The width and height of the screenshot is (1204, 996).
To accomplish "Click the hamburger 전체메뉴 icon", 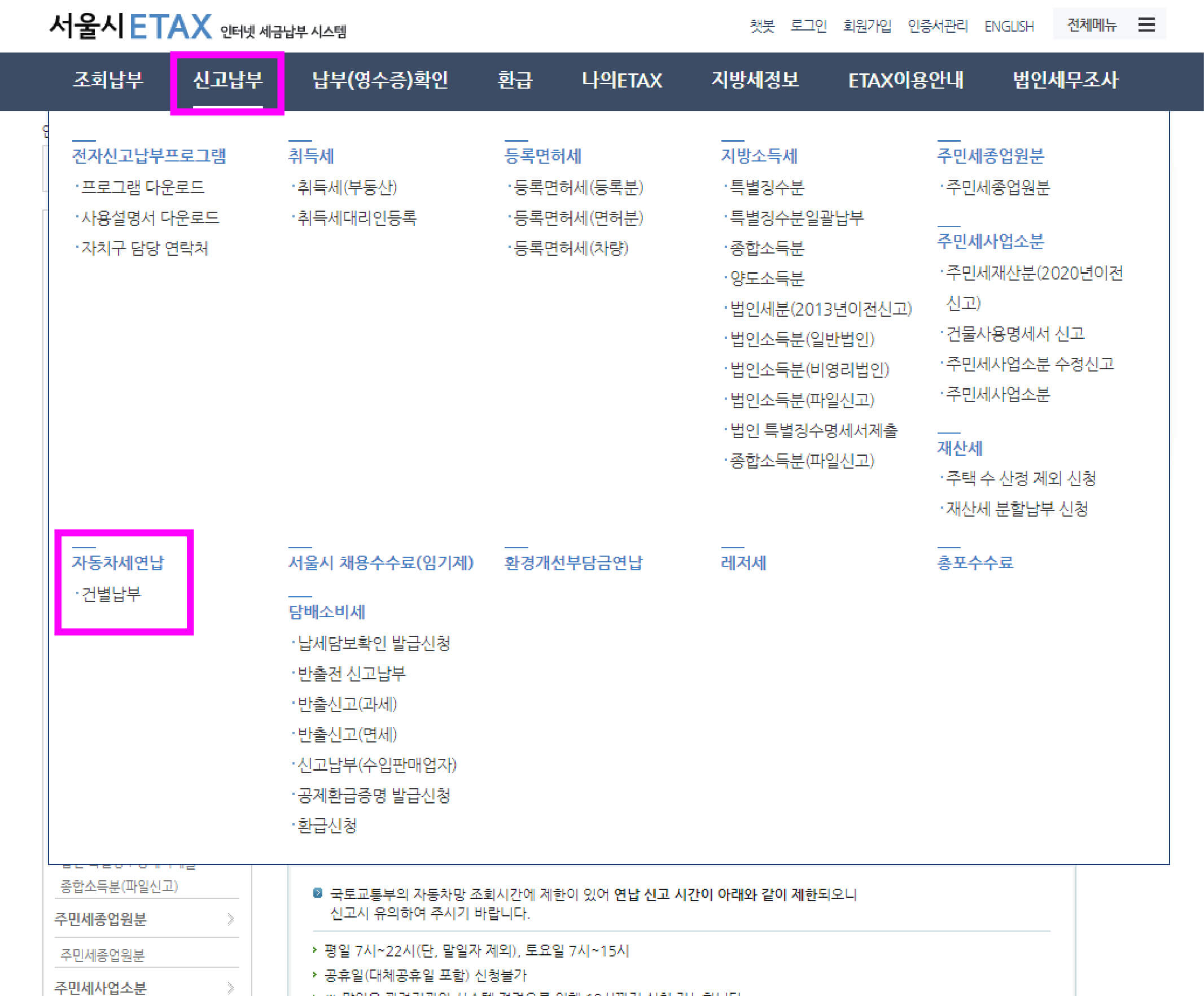I will [1146, 25].
